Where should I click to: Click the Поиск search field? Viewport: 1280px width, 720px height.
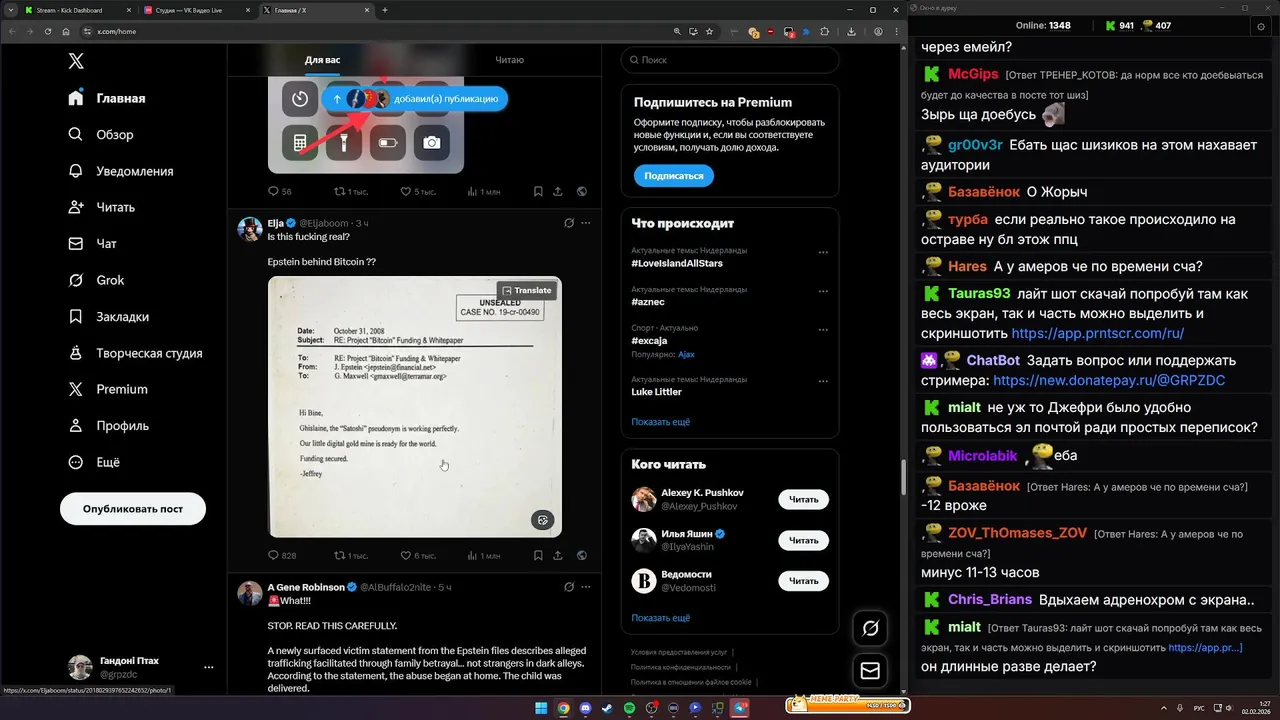[730, 60]
